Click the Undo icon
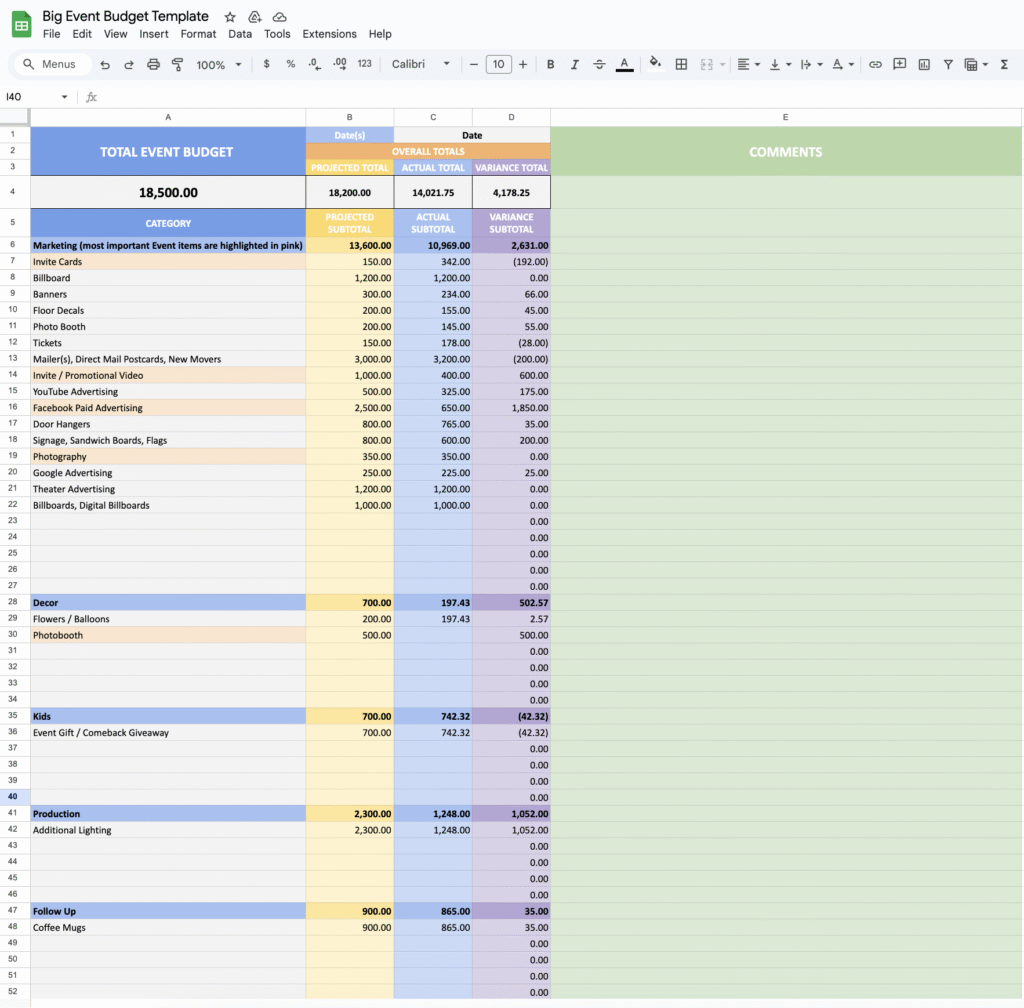The image size is (1024, 1008). click(x=104, y=65)
